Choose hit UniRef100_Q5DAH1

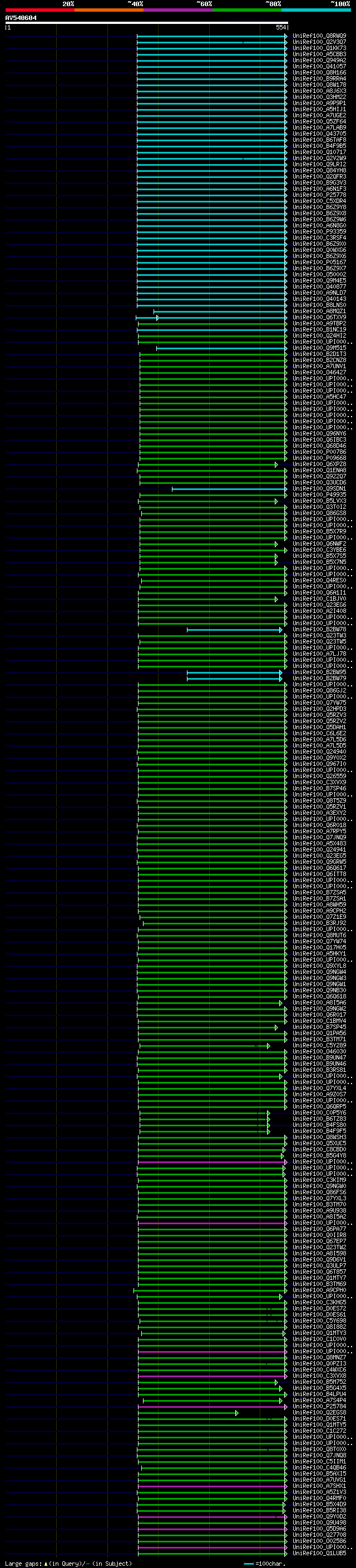coord(319,728)
